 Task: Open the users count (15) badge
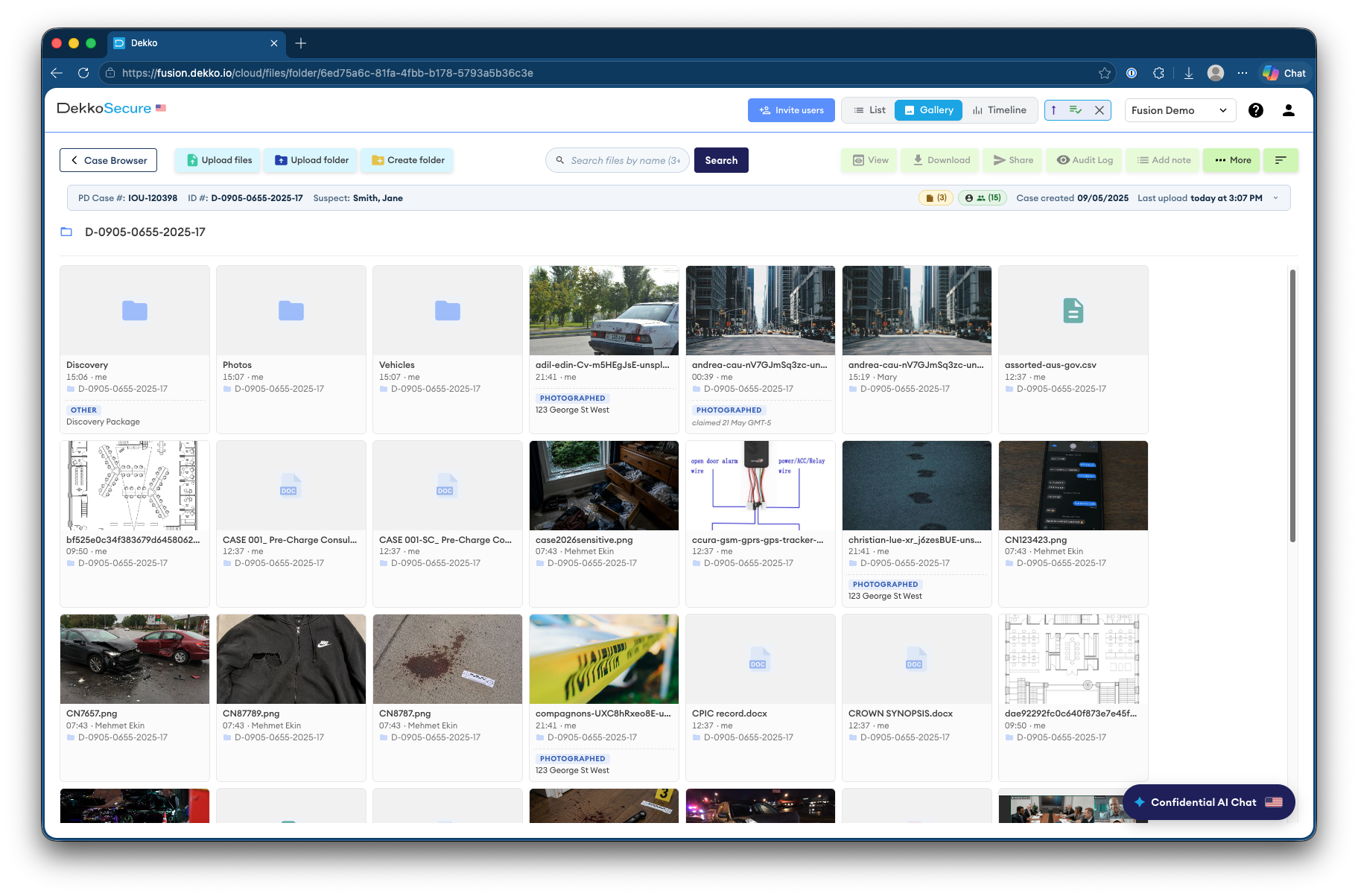[x=983, y=198]
